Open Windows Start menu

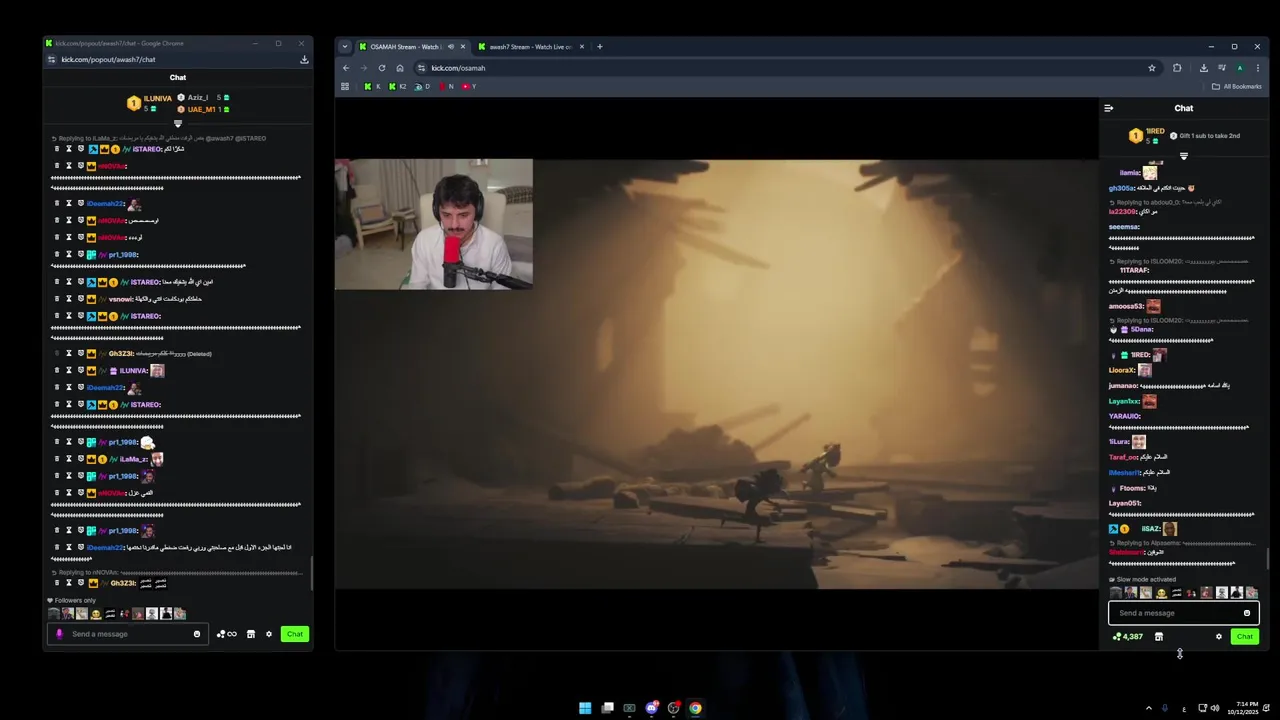tap(585, 708)
